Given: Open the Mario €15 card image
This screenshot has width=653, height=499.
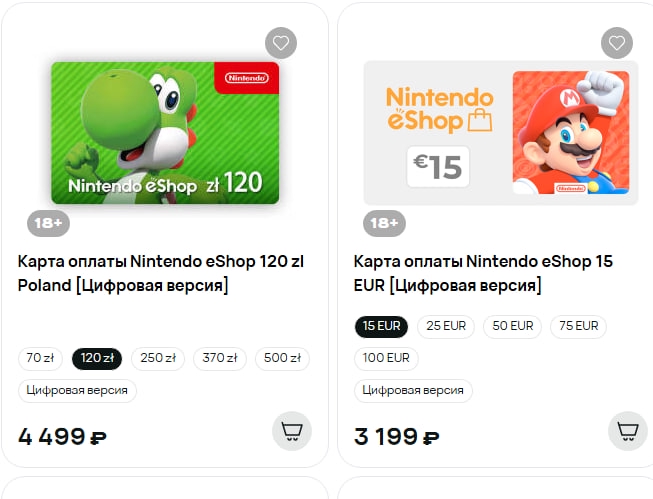Looking at the screenshot, I should (500, 133).
